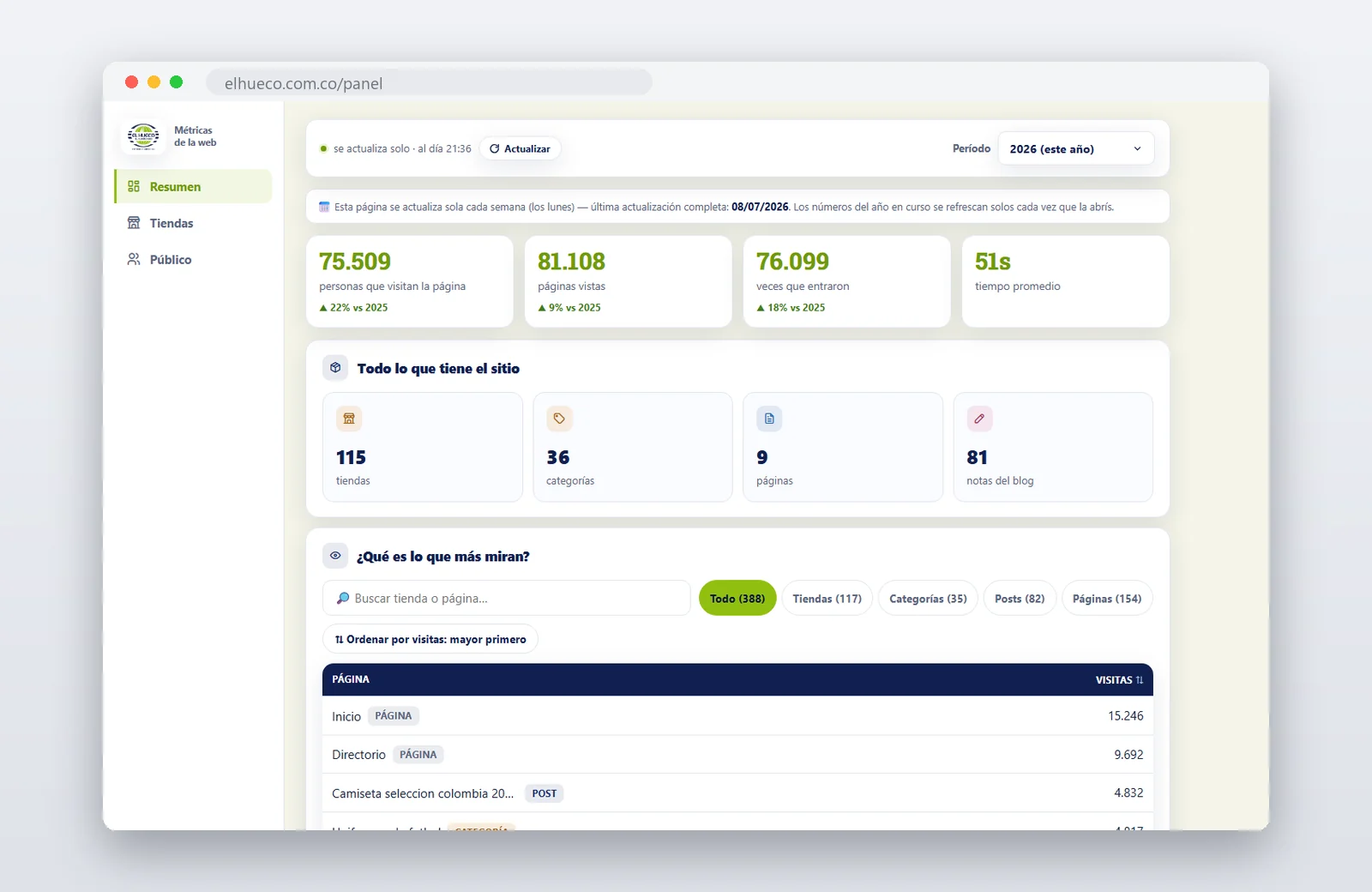Click the Directorio row name
Viewport: 1372px width, 892px height.
[358, 755]
